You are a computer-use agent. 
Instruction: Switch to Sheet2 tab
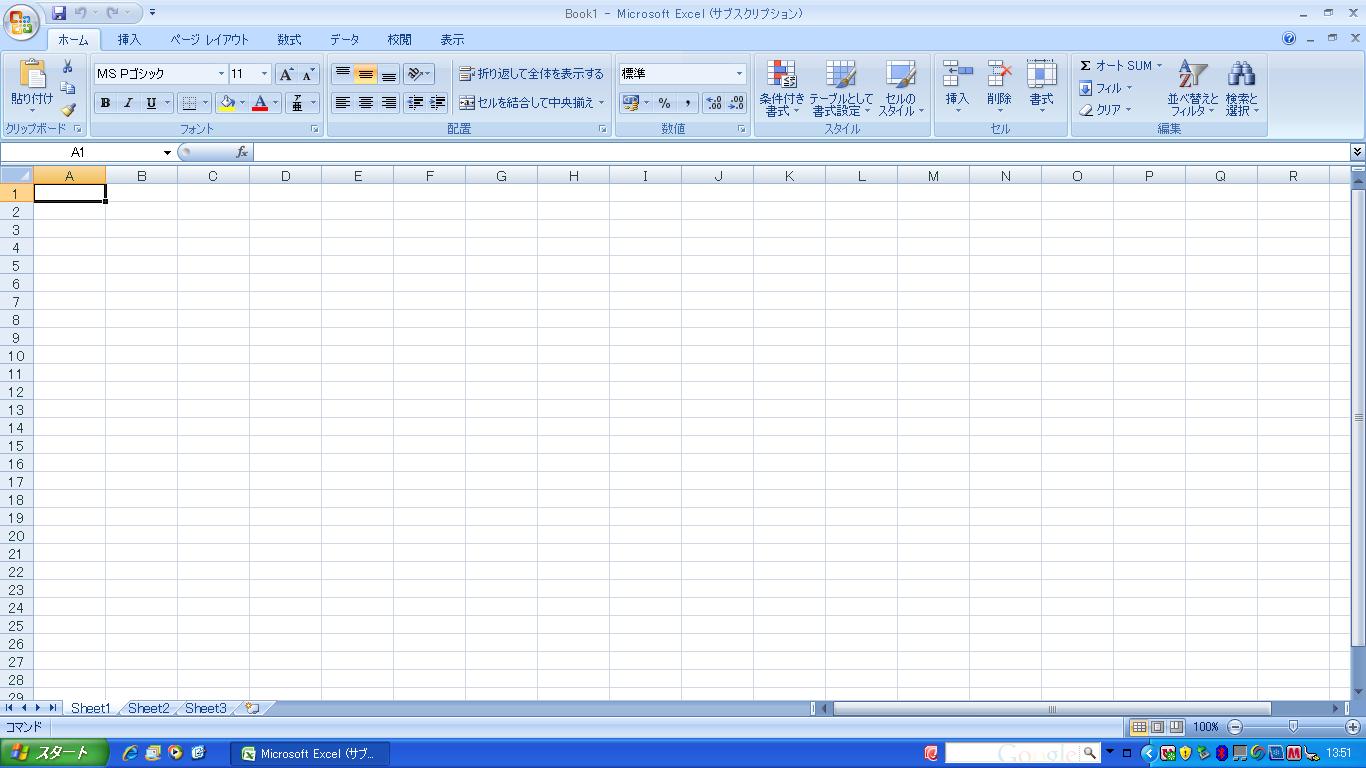click(148, 708)
